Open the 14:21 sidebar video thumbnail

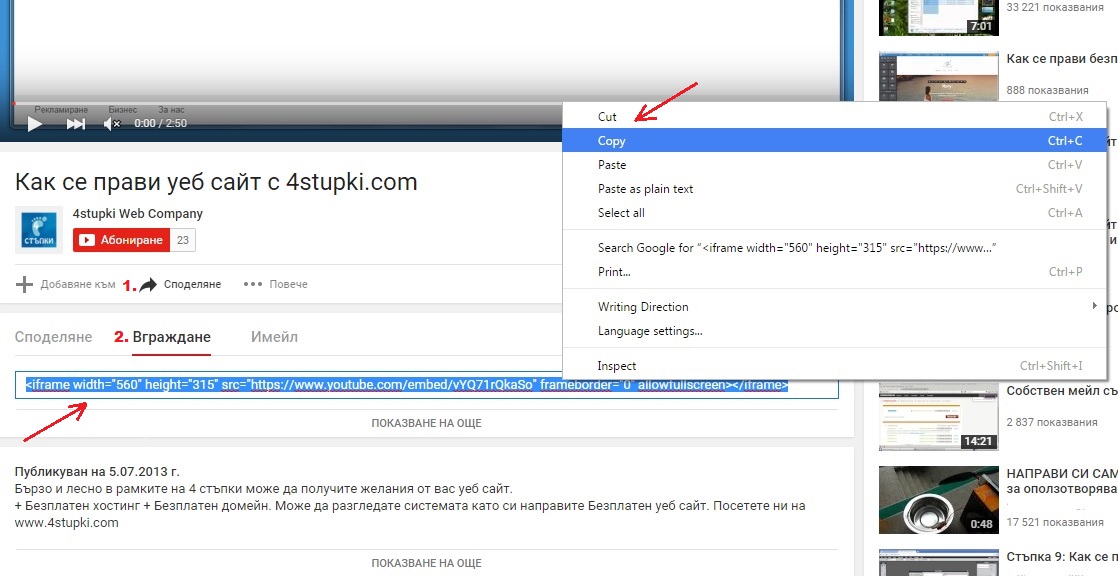(938, 417)
